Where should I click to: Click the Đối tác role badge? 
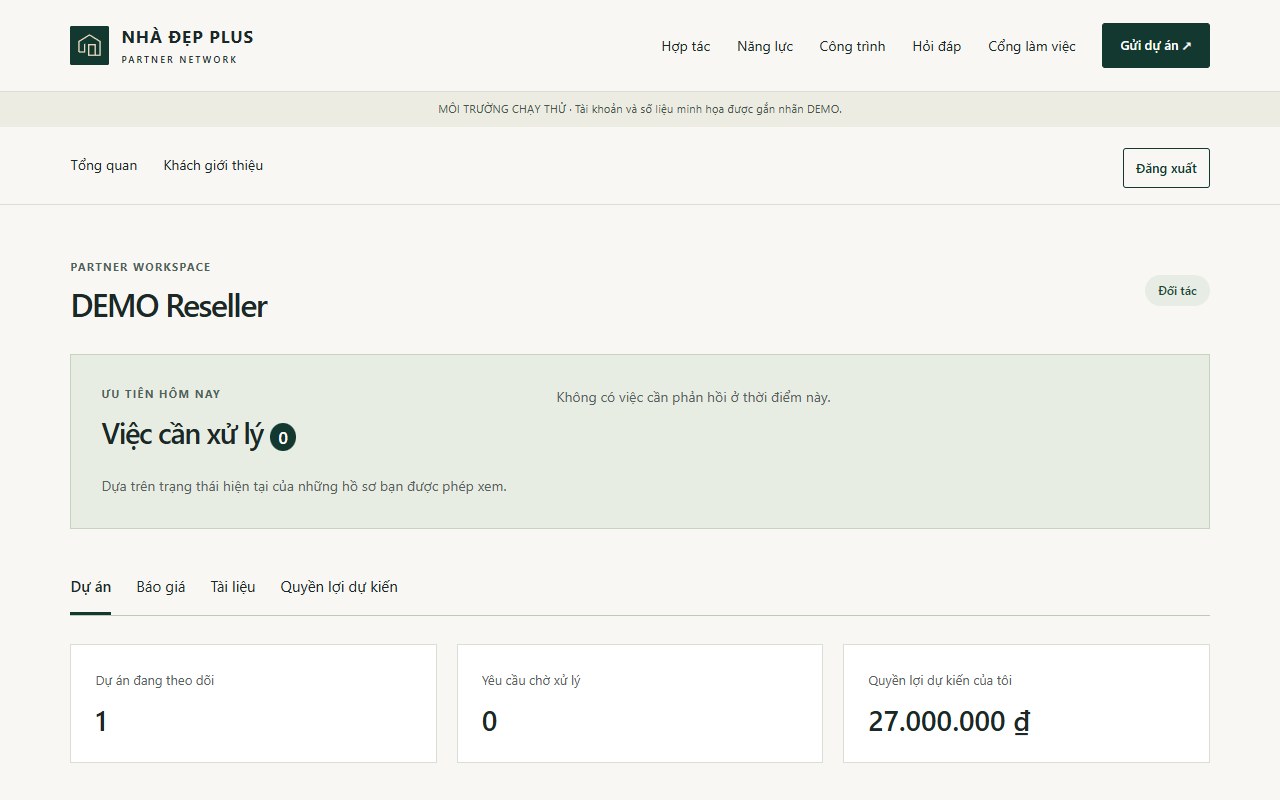pyautogui.click(x=1177, y=291)
